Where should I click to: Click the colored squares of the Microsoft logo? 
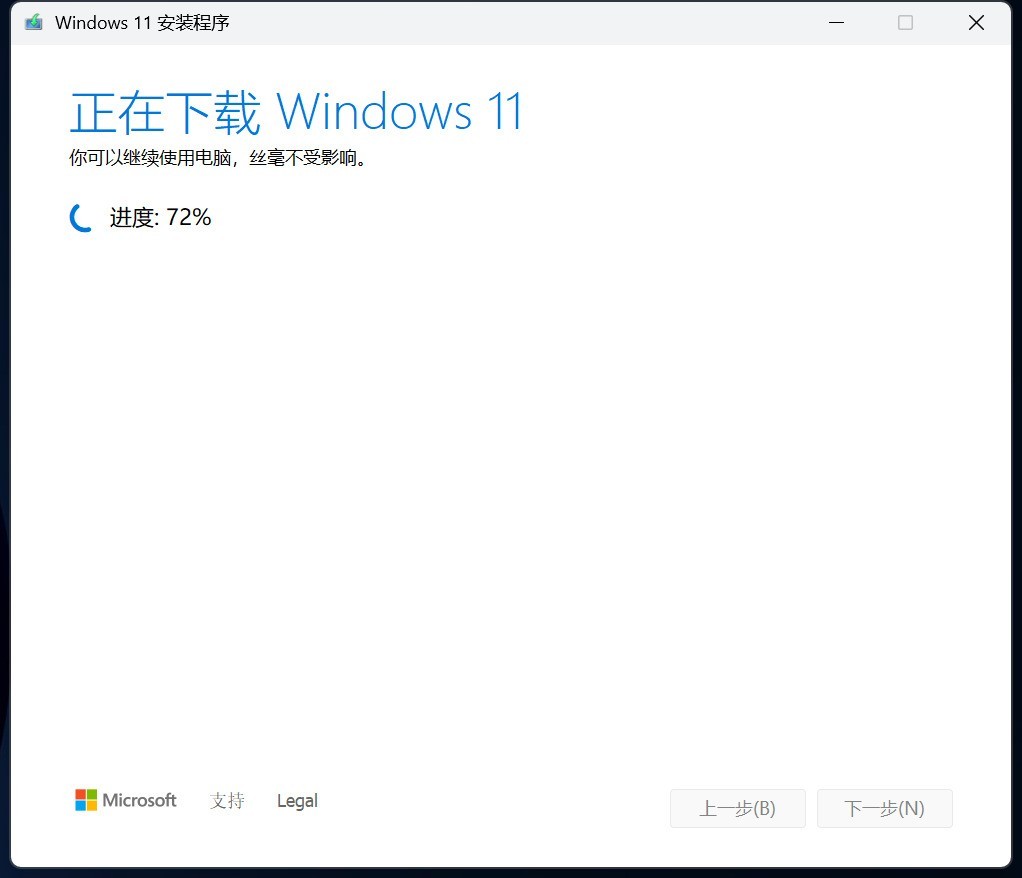(84, 800)
